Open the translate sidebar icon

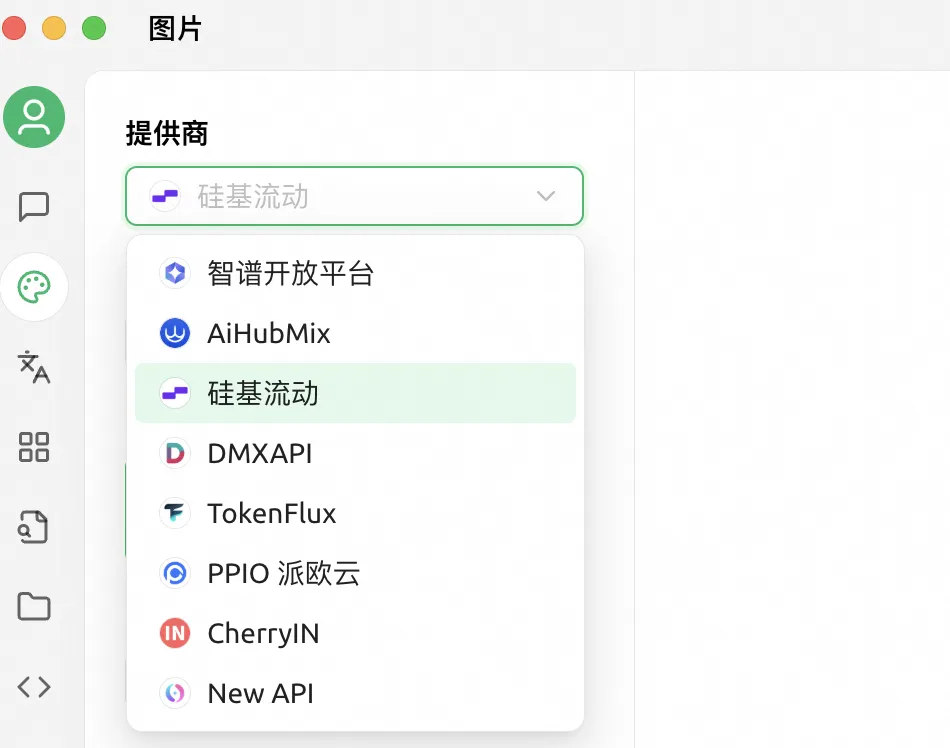tap(34, 367)
